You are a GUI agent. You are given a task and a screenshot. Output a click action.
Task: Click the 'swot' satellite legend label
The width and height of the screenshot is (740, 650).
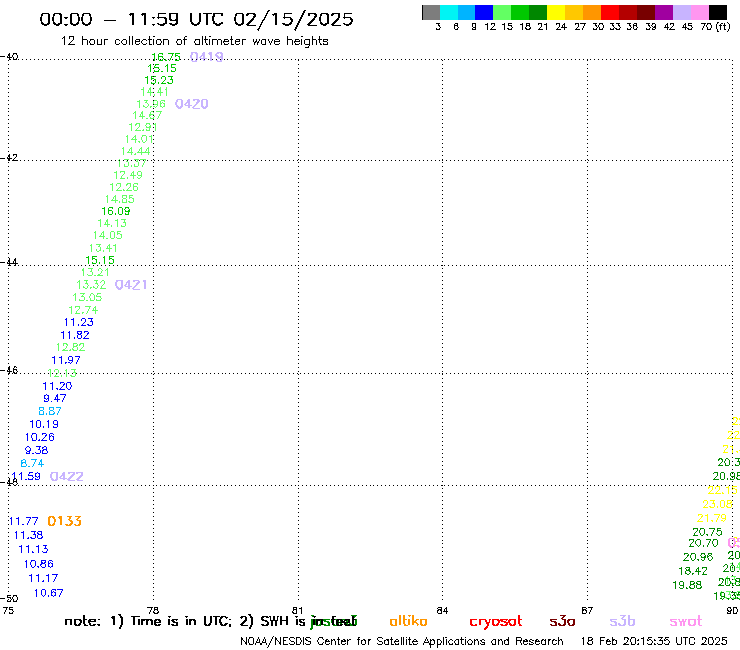(686, 622)
